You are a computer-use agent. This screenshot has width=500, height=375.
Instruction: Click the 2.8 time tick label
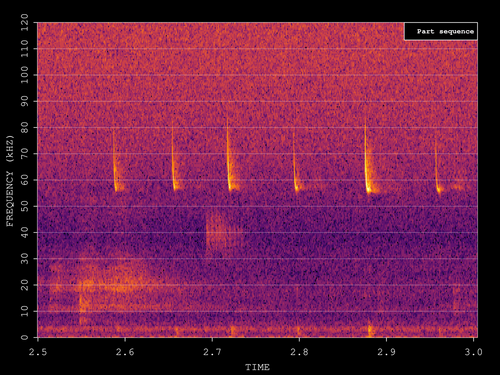(299, 352)
